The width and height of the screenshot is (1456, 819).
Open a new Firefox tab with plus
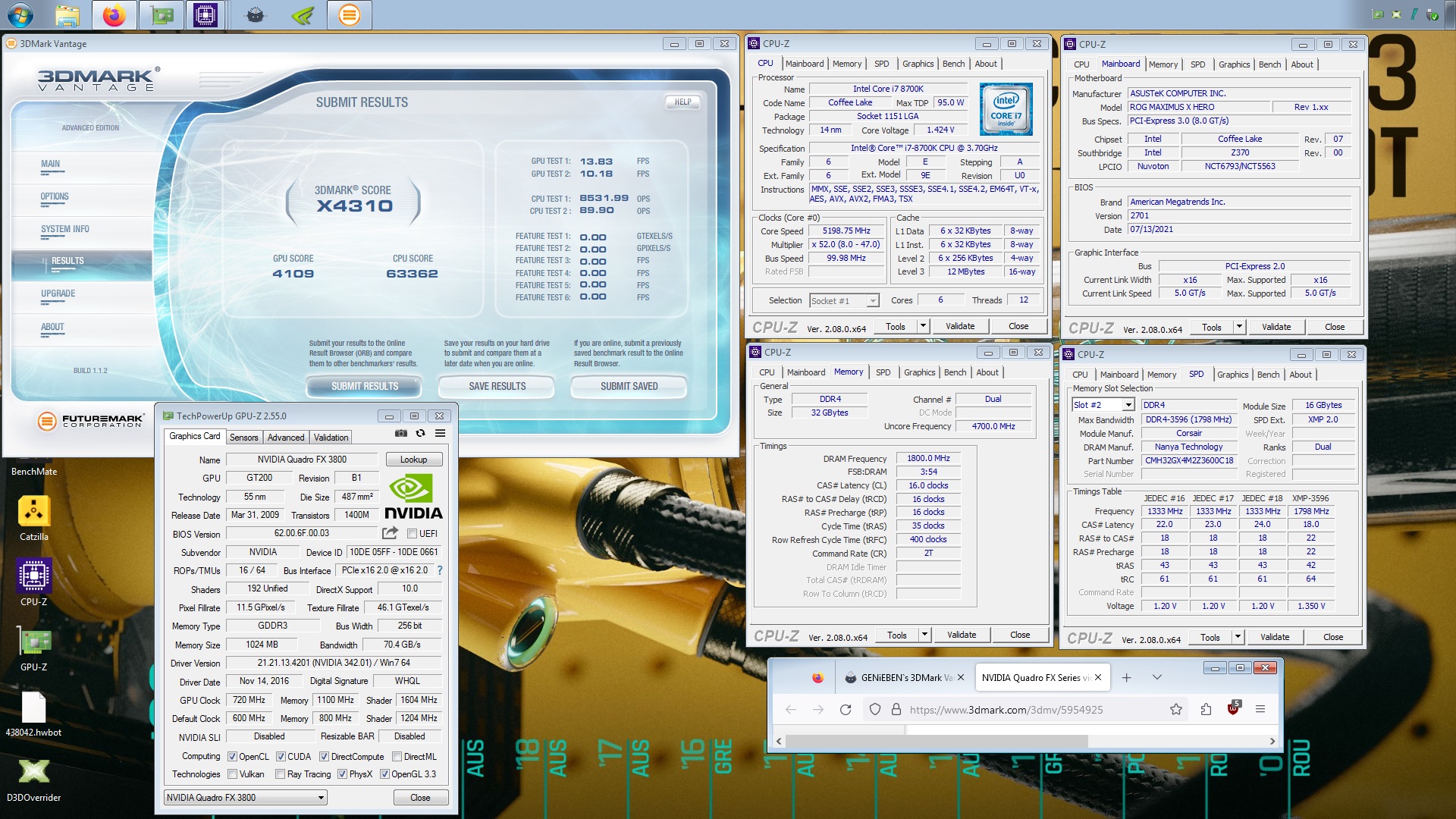[x=1127, y=677]
